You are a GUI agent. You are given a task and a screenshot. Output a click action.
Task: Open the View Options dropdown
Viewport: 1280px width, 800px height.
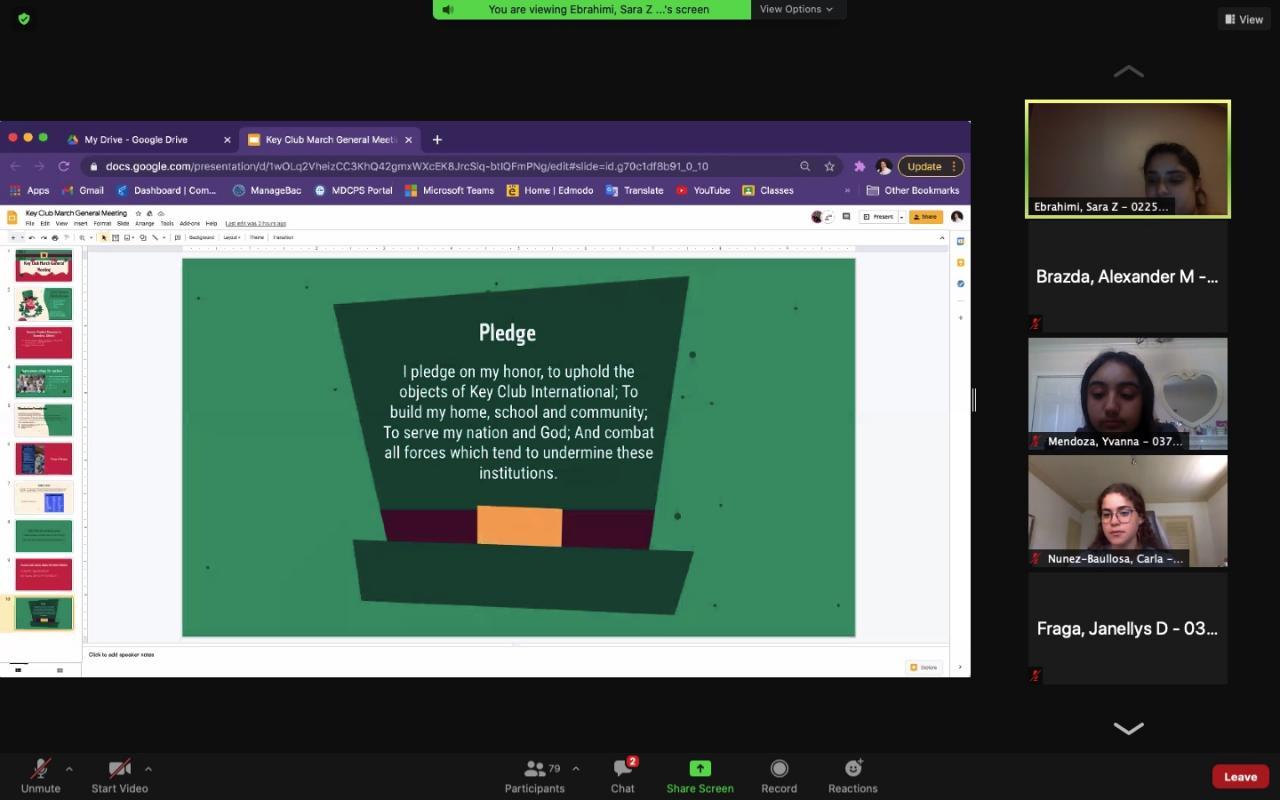click(797, 9)
